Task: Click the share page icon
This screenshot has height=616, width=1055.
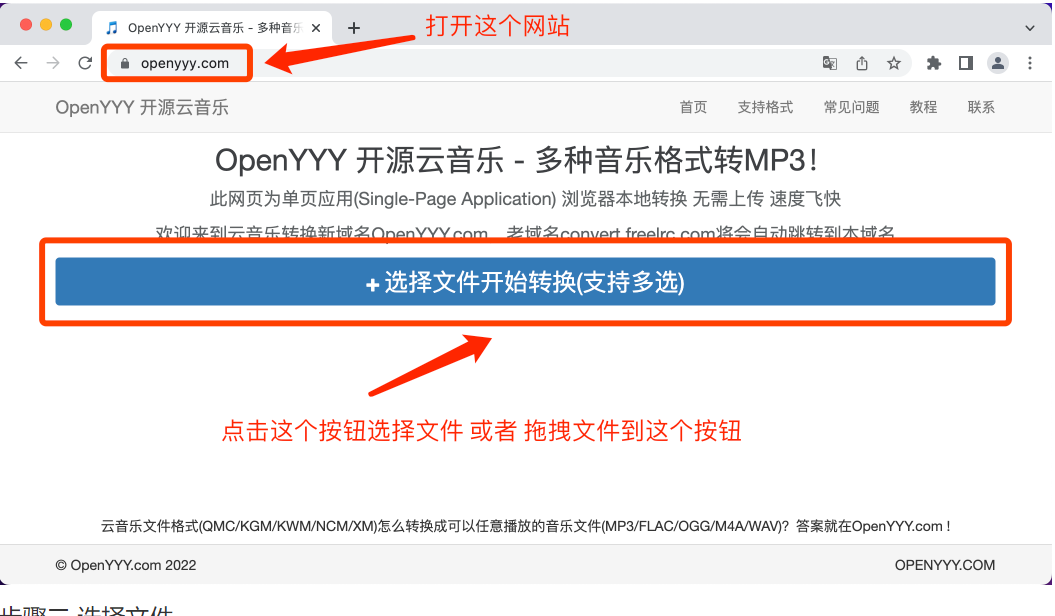Action: tap(862, 63)
